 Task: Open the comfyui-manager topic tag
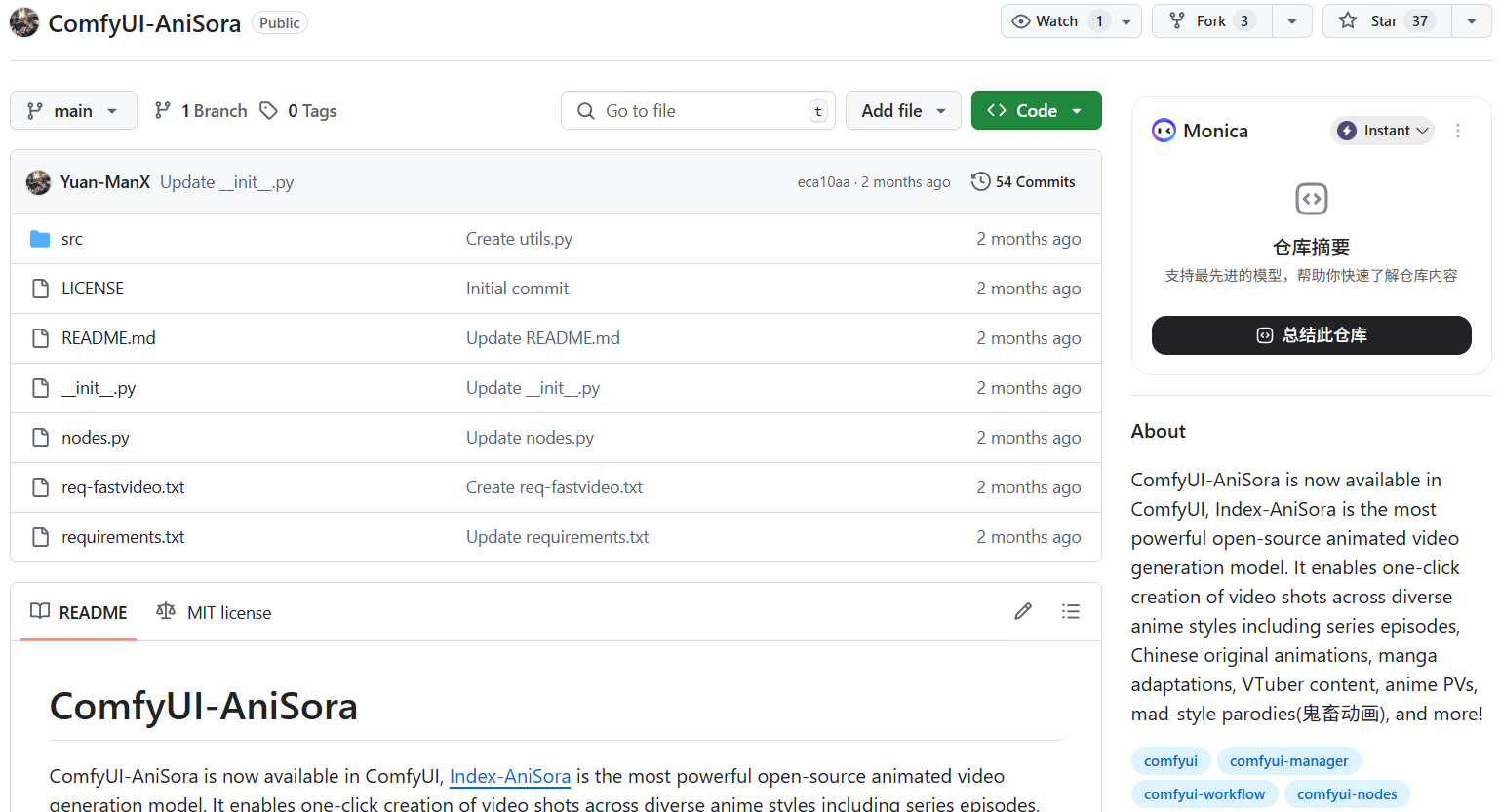pos(1289,761)
